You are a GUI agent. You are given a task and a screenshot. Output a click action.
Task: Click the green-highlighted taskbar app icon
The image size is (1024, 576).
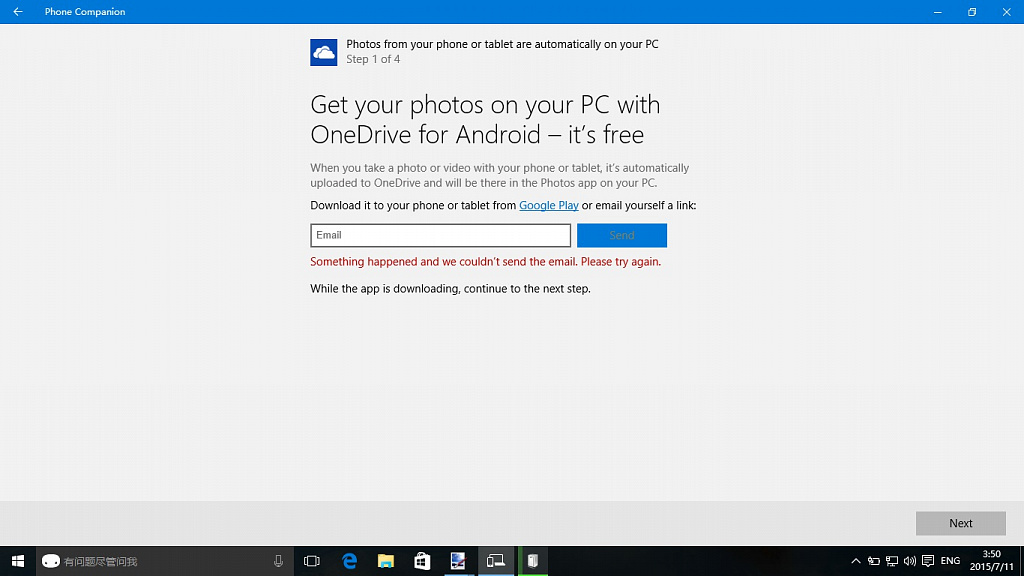533,561
